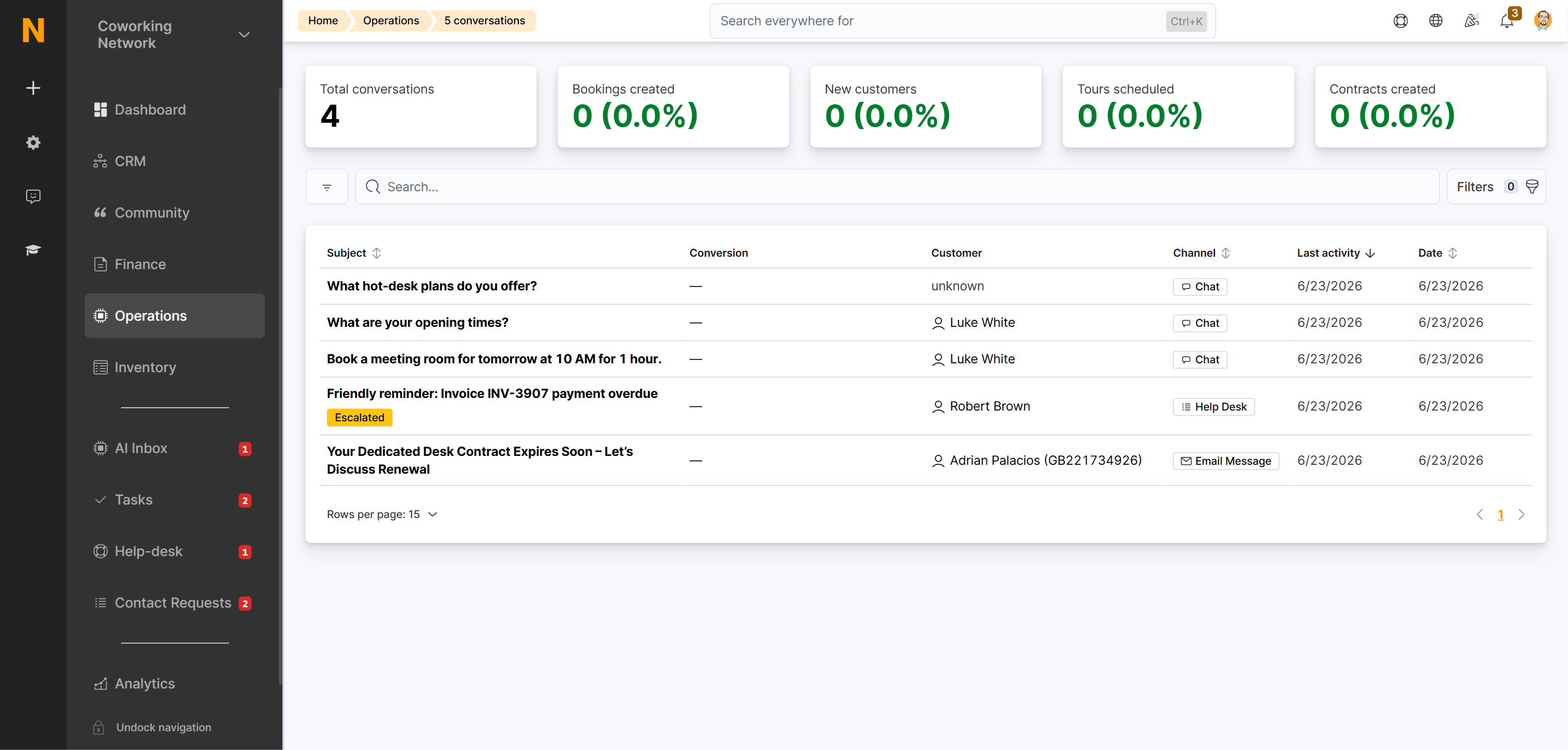Click the Ctrl+K shortcut badge
The width and height of the screenshot is (1568, 750).
1186,22
